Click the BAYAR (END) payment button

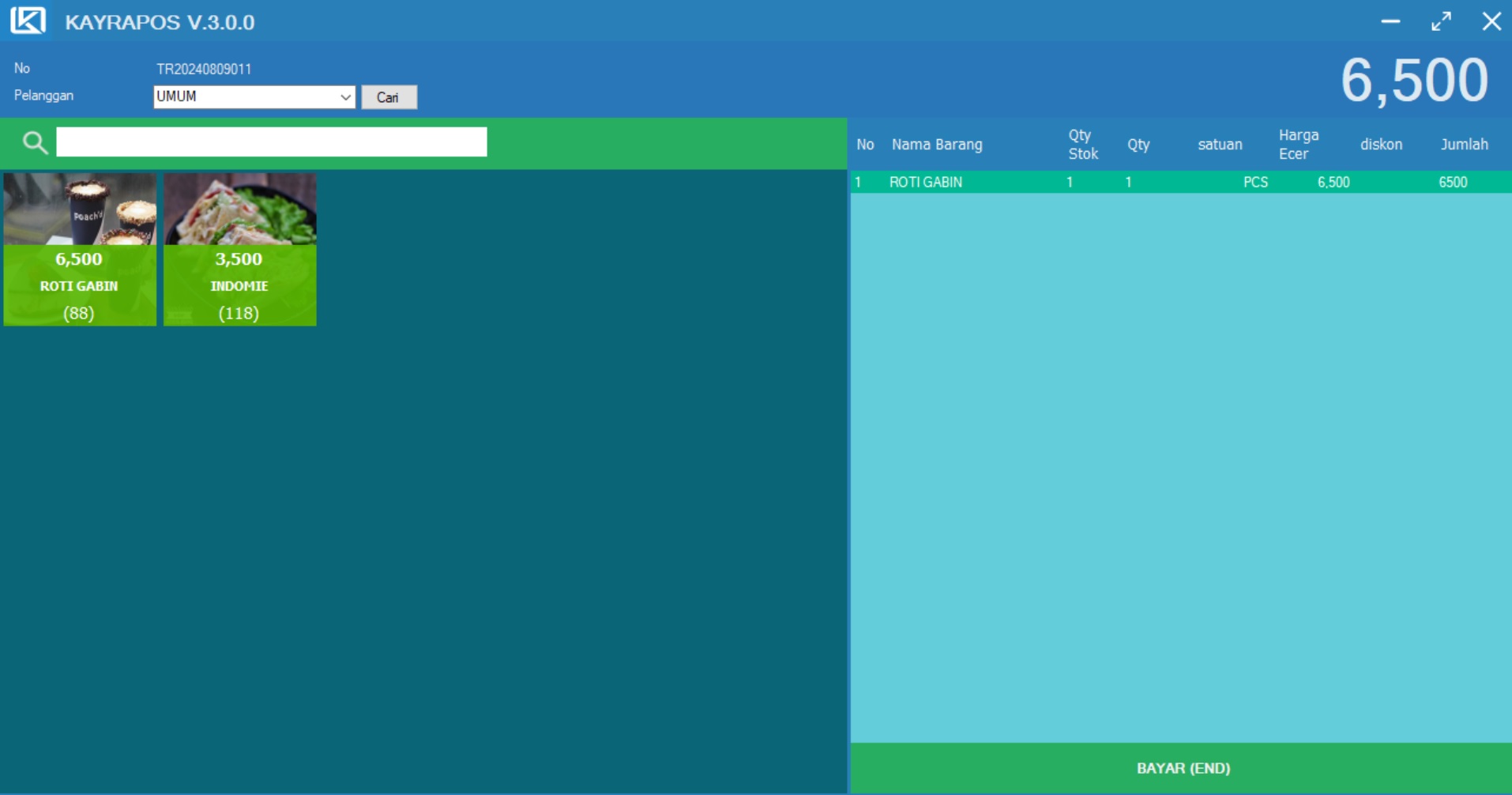point(1182,768)
